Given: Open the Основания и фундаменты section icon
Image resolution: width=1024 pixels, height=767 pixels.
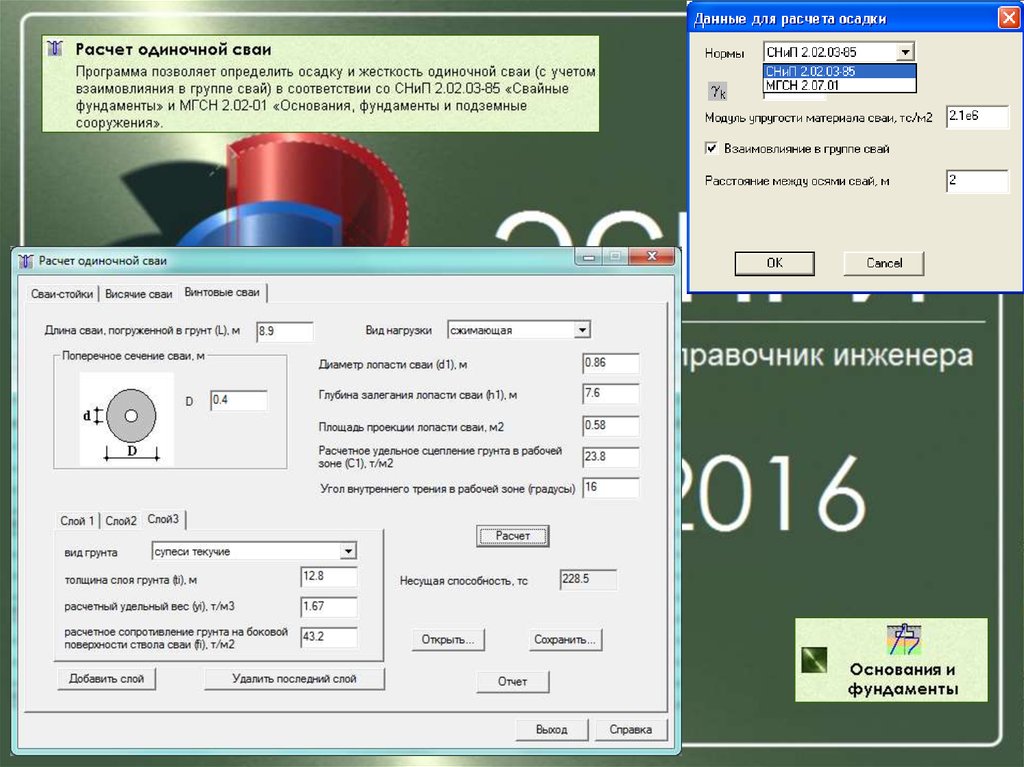Looking at the screenshot, I should click(x=904, y=639).
